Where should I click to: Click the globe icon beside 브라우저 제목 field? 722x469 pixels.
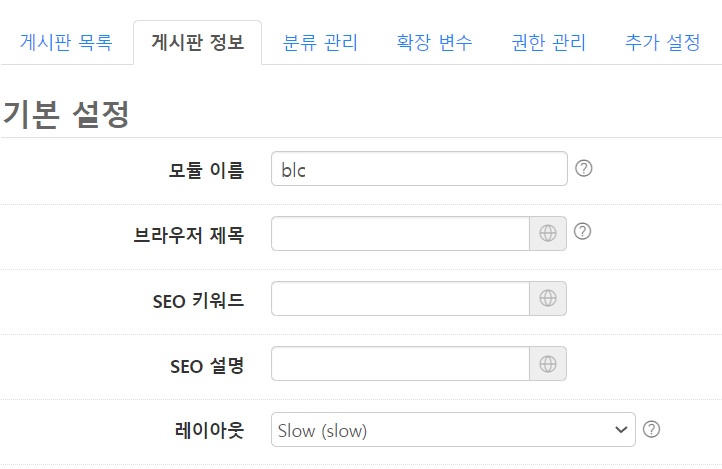pyautogui.click(x=548, y=233)
